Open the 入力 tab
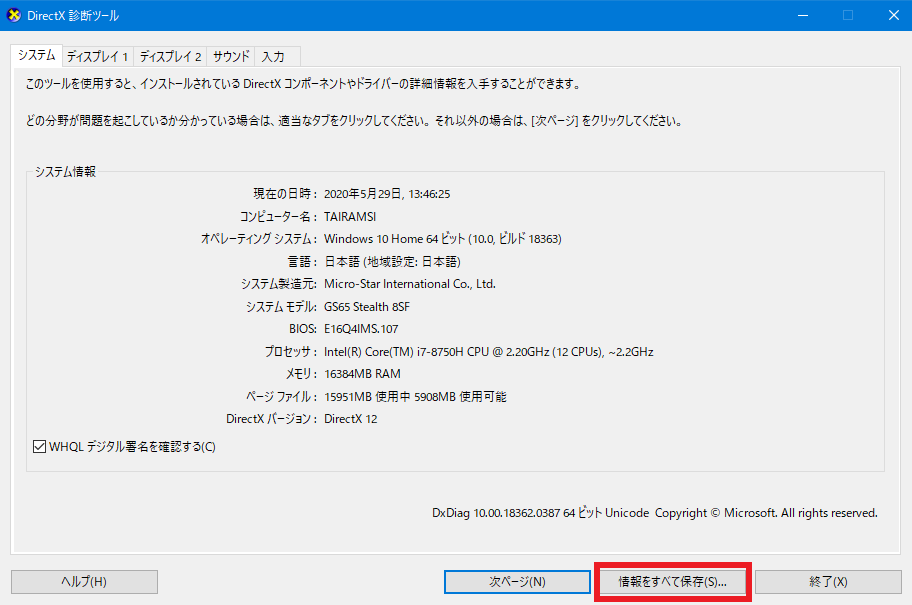The width and height of the screenshot is (912, 605). 277,56
